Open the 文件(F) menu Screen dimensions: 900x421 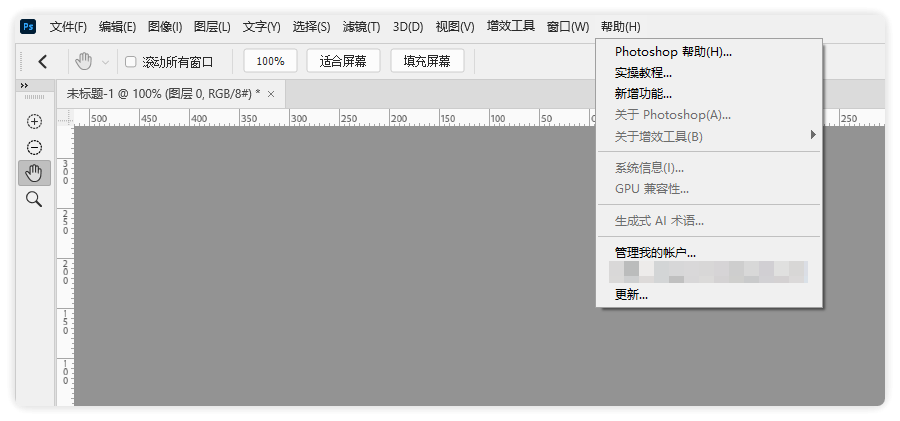(68, 26)
